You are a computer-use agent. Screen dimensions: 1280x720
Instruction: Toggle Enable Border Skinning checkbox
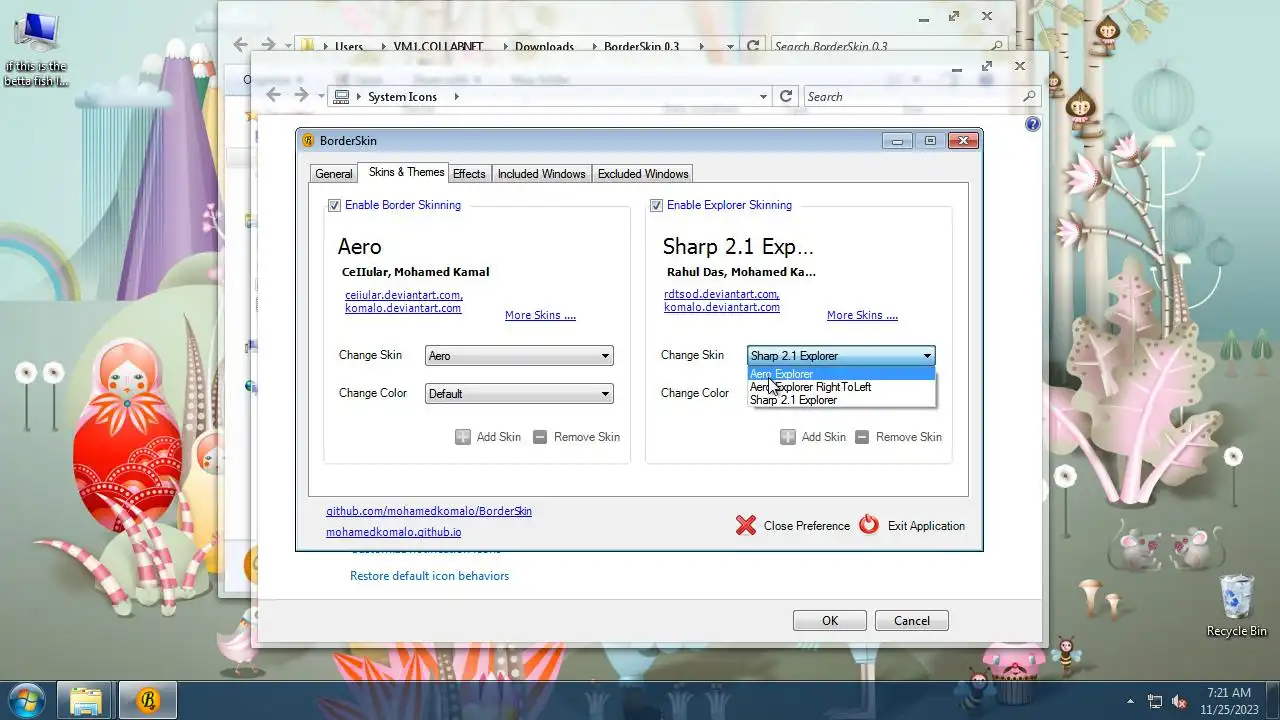click(x=334, y=205)
